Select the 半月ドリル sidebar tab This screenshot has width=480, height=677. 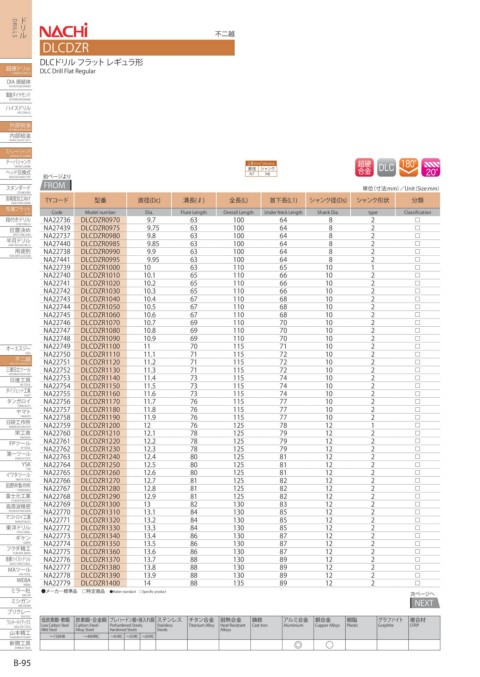pyautogui.click(x=16, y=241)
